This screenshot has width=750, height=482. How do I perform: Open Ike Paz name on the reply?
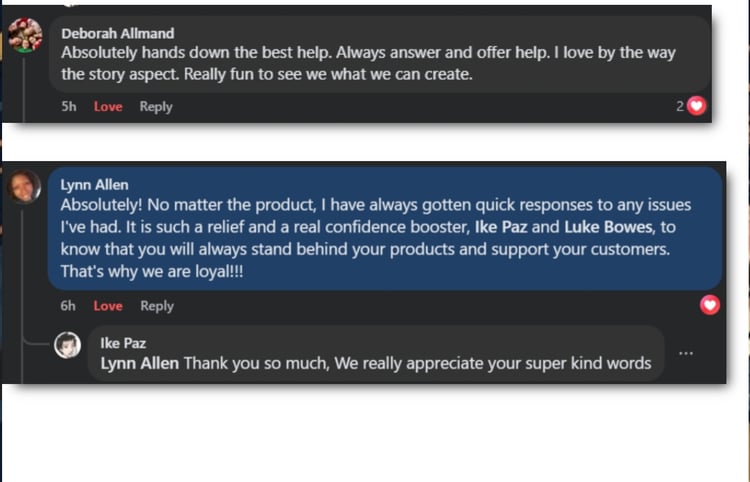[x=123, y=343]
